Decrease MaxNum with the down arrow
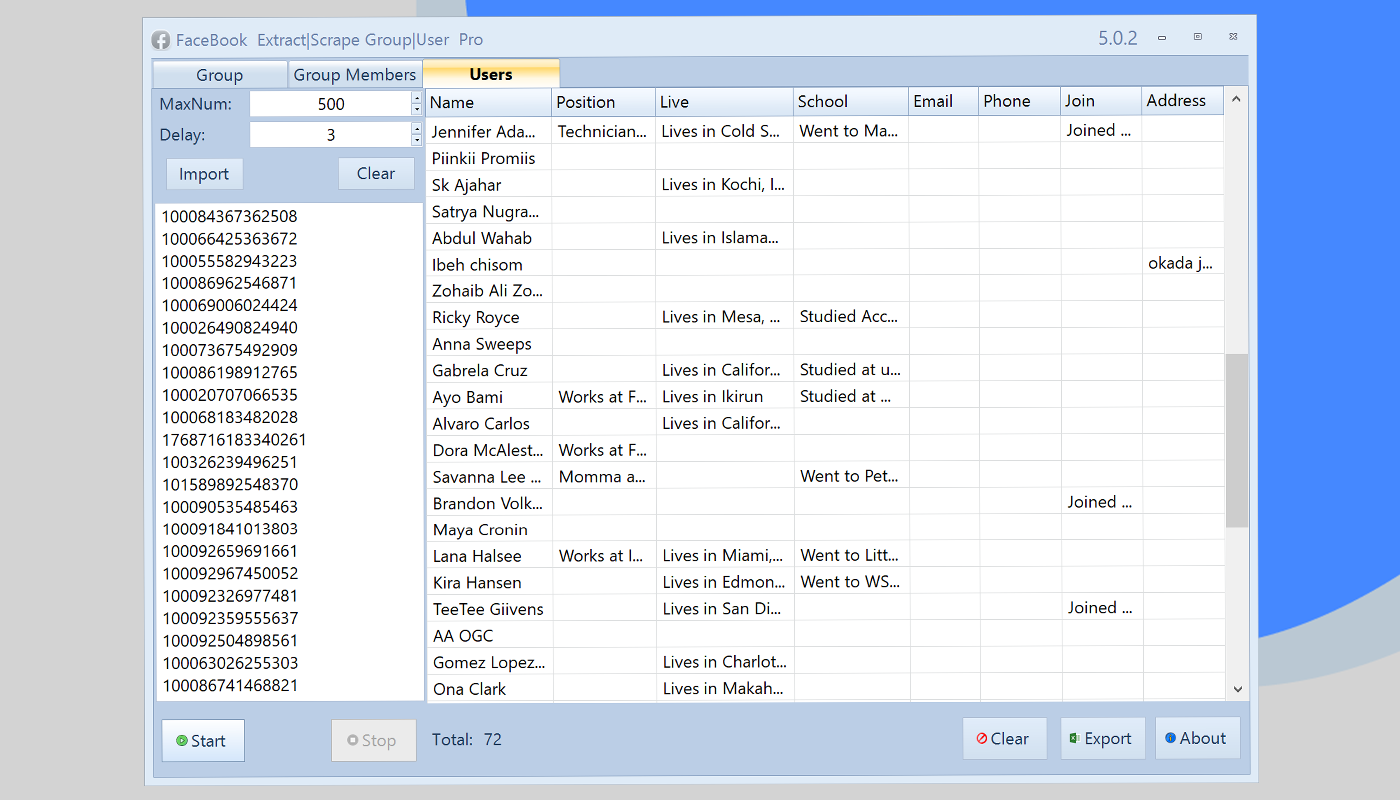The width and height of the screenshot is (1400, 800). [417, 110]
